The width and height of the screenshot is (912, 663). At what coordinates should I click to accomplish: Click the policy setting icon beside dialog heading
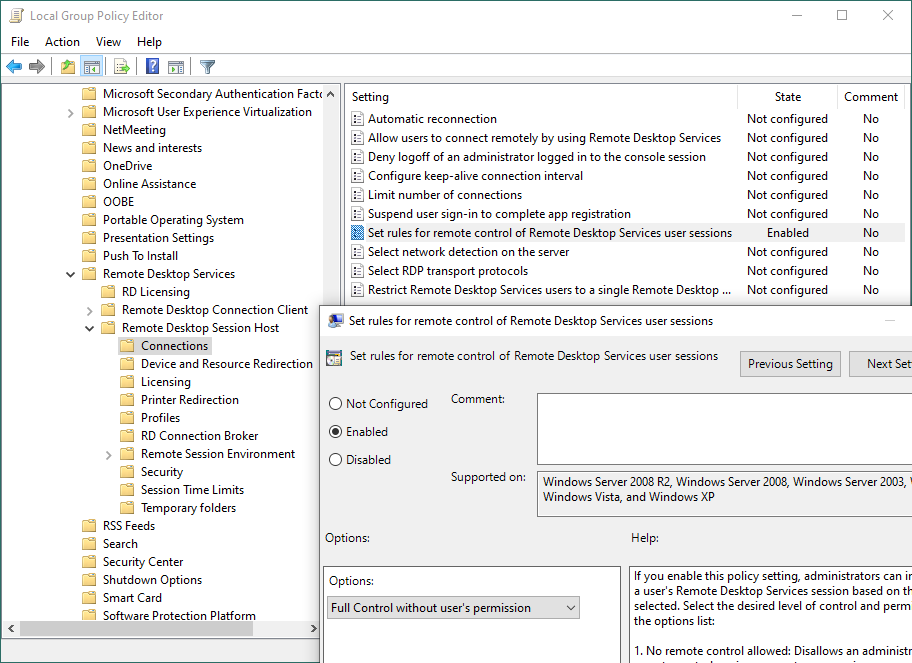pos(334,358)
